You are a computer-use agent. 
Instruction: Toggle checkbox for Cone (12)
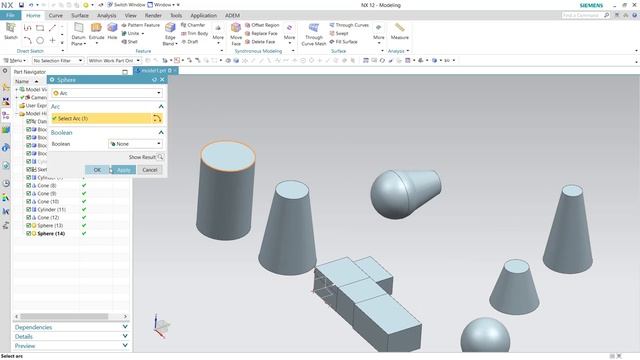pos(29,218)
